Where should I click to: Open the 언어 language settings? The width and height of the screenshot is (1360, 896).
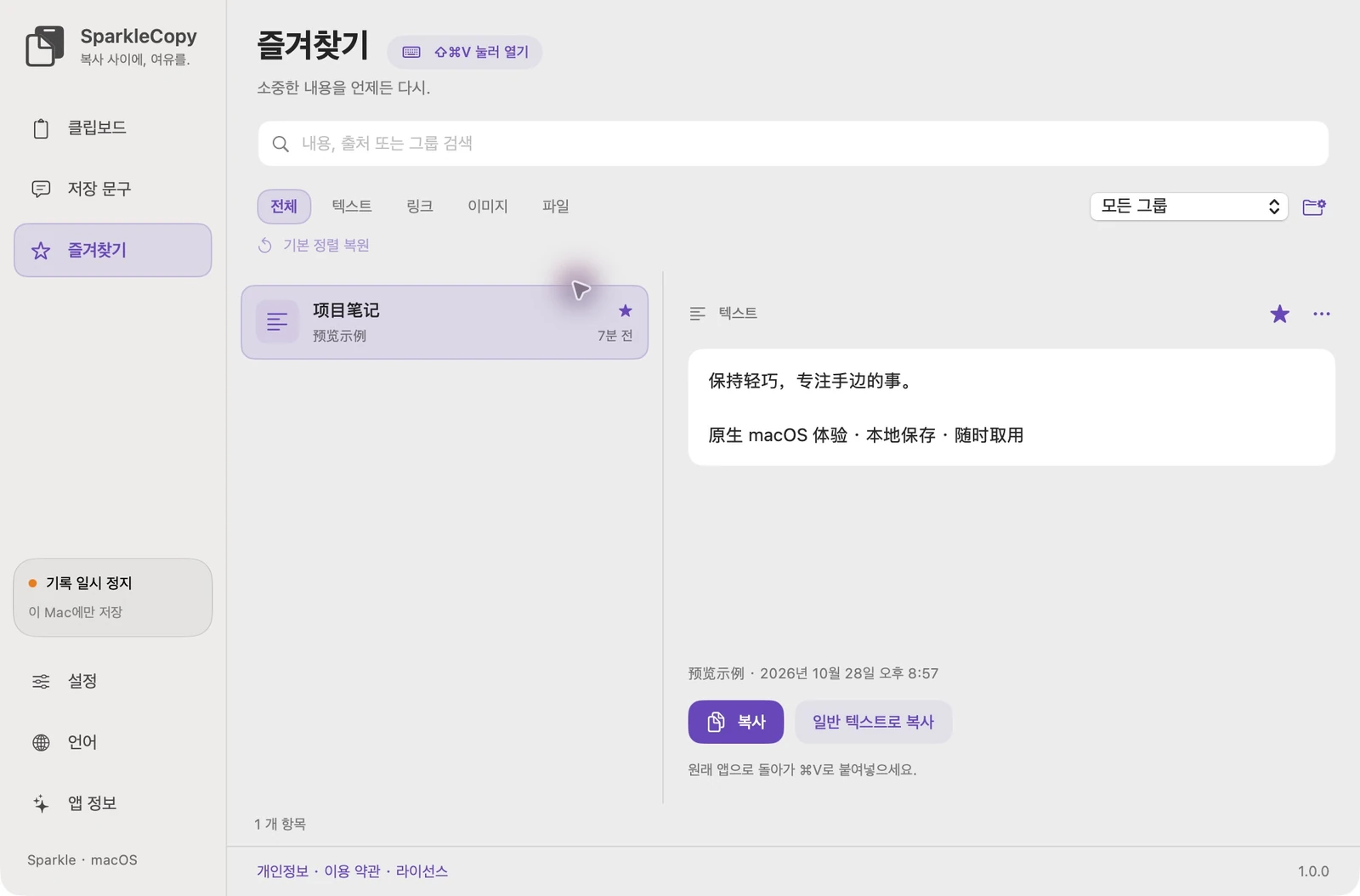(x=112, y=742)
